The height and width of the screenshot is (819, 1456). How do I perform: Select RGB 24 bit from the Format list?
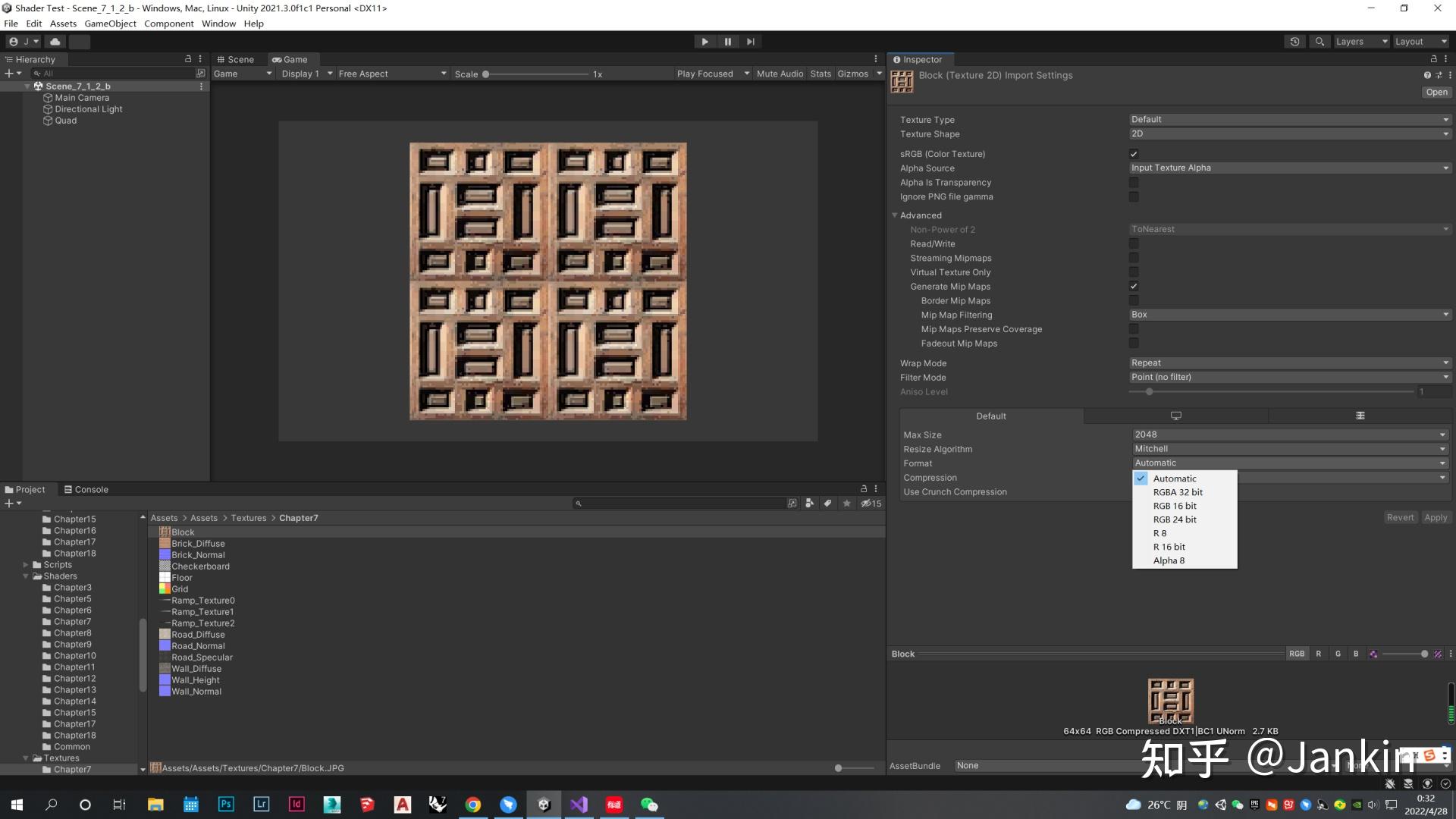[x=1174, y=519]
